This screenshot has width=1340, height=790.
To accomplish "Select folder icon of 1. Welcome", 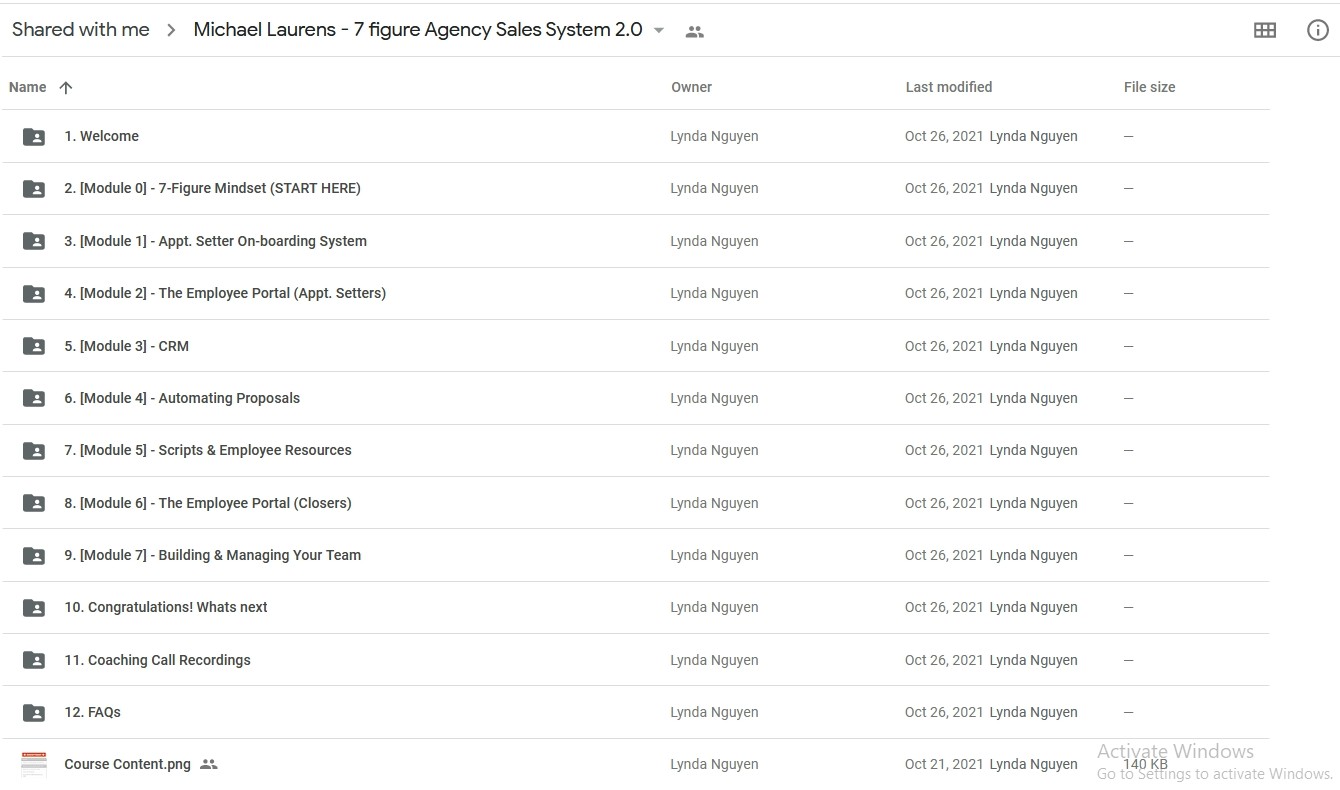I will point(34,136).
